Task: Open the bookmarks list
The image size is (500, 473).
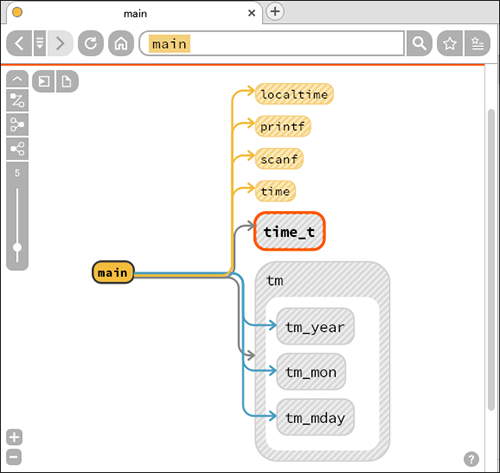Action: [x=477, y=43]
